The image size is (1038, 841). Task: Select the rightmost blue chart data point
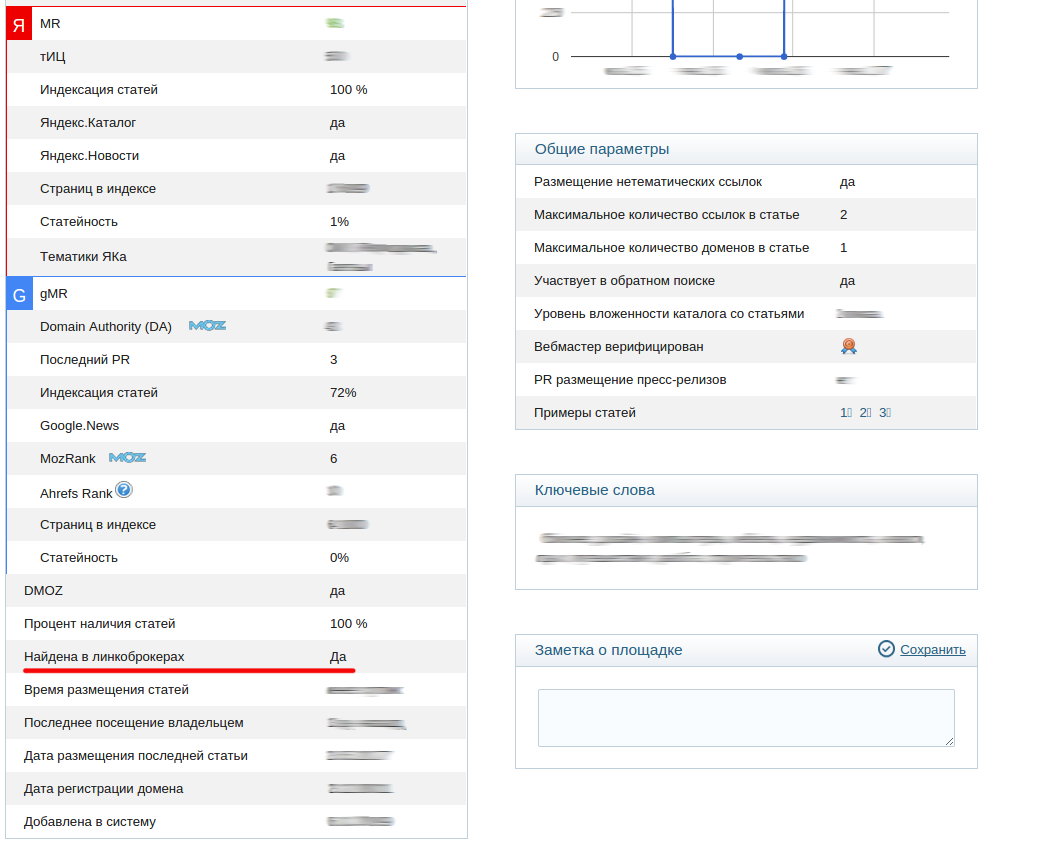784,57
